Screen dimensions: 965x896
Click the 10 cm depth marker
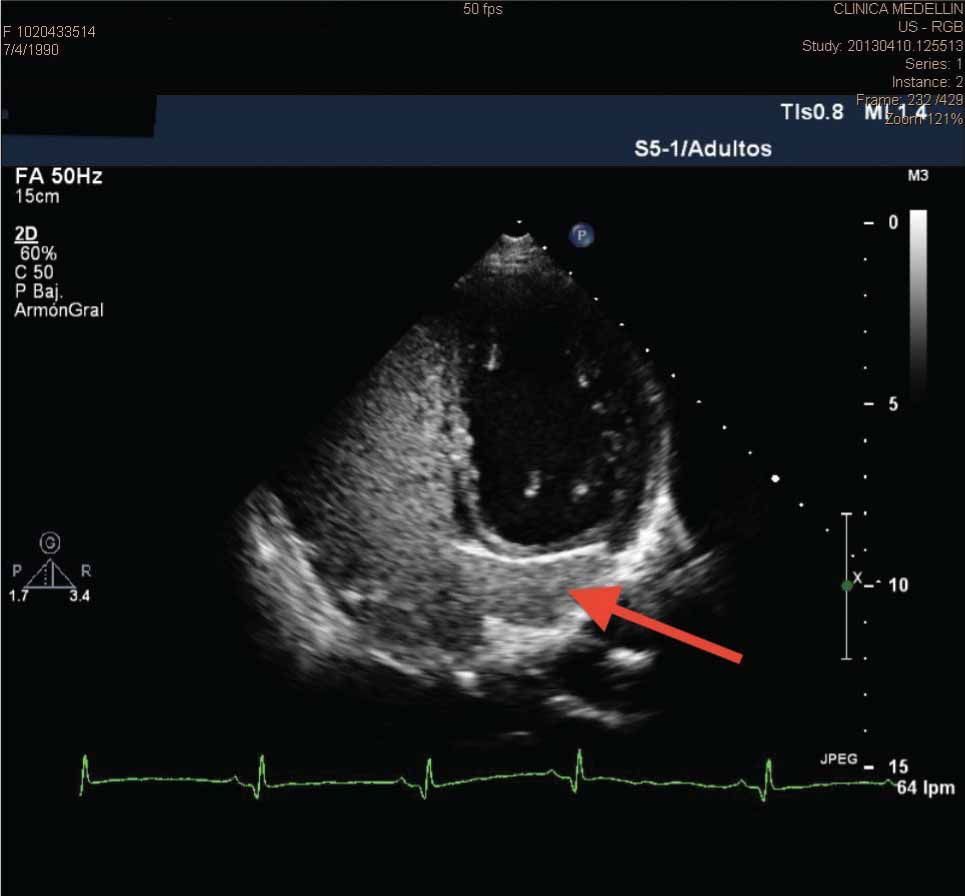tap(897, 584)
